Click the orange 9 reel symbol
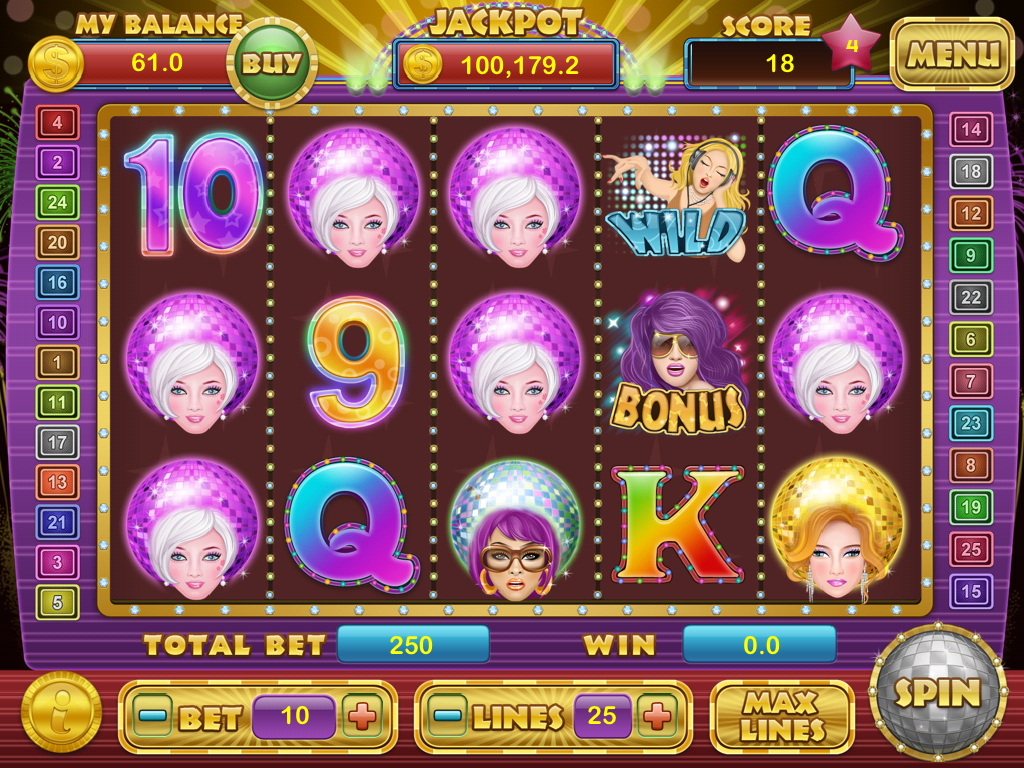Screen dimensions: 1024x768 click(355, 361)
